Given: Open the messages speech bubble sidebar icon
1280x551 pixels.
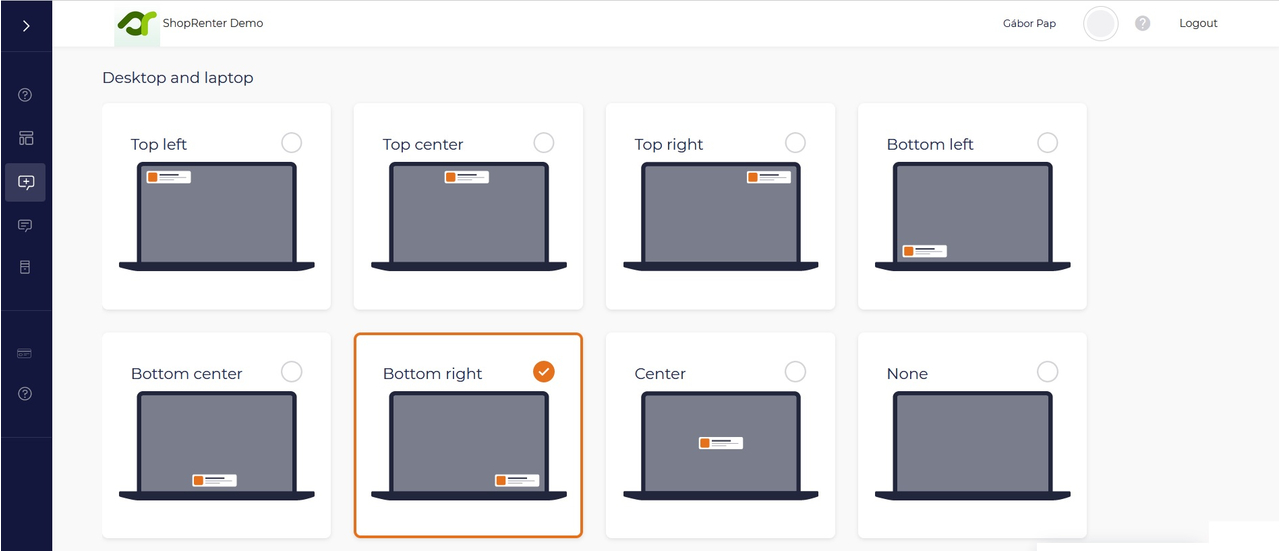Looking at the screenshot, I should pyautogui.click(x=26, y=226).
